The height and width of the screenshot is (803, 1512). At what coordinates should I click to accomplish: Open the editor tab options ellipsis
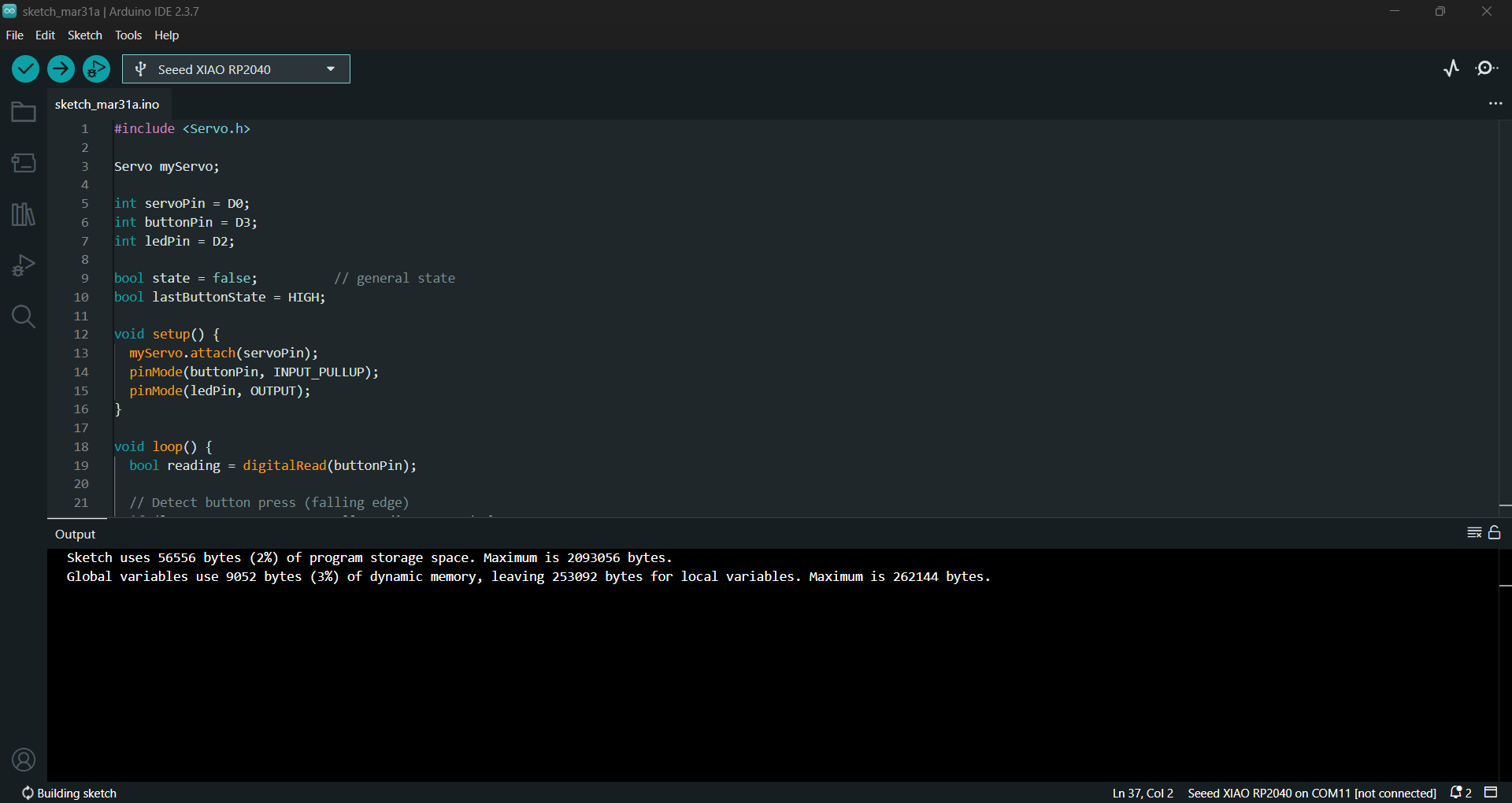click(x=1495, y=104)
